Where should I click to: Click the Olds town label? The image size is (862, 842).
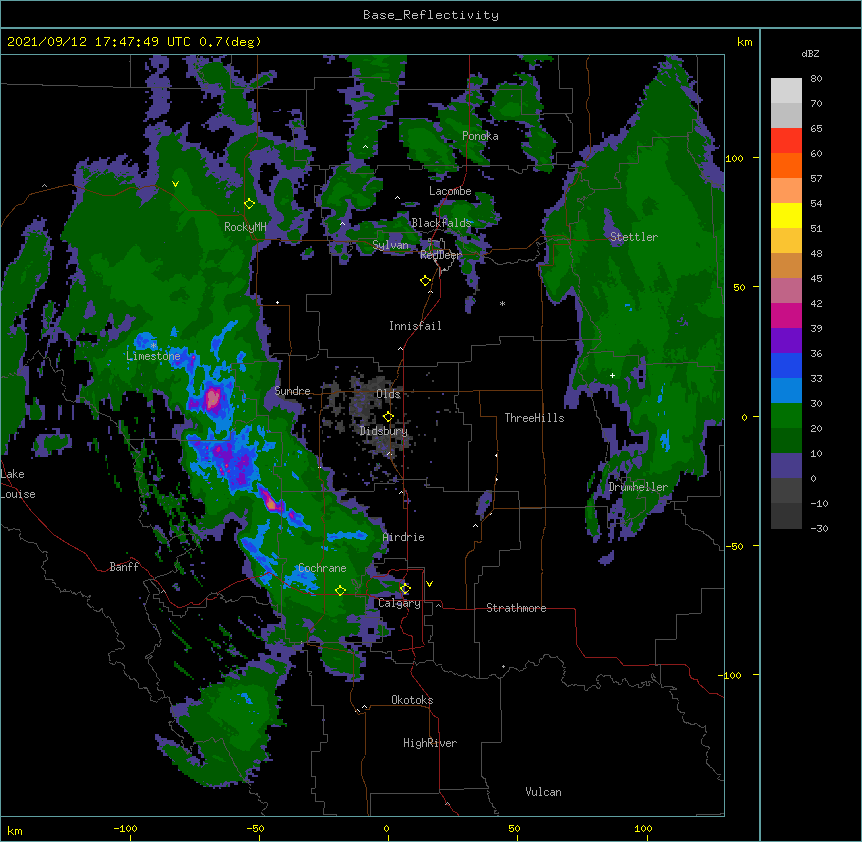point(388,394)
